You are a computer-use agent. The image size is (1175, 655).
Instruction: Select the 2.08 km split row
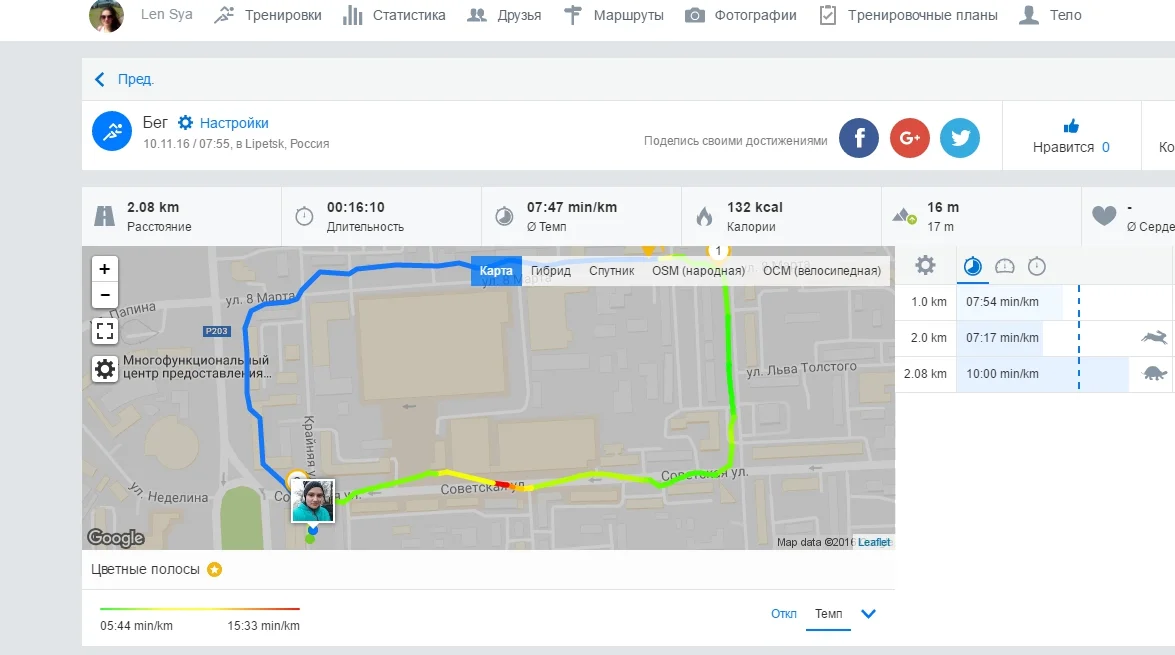1035,374
